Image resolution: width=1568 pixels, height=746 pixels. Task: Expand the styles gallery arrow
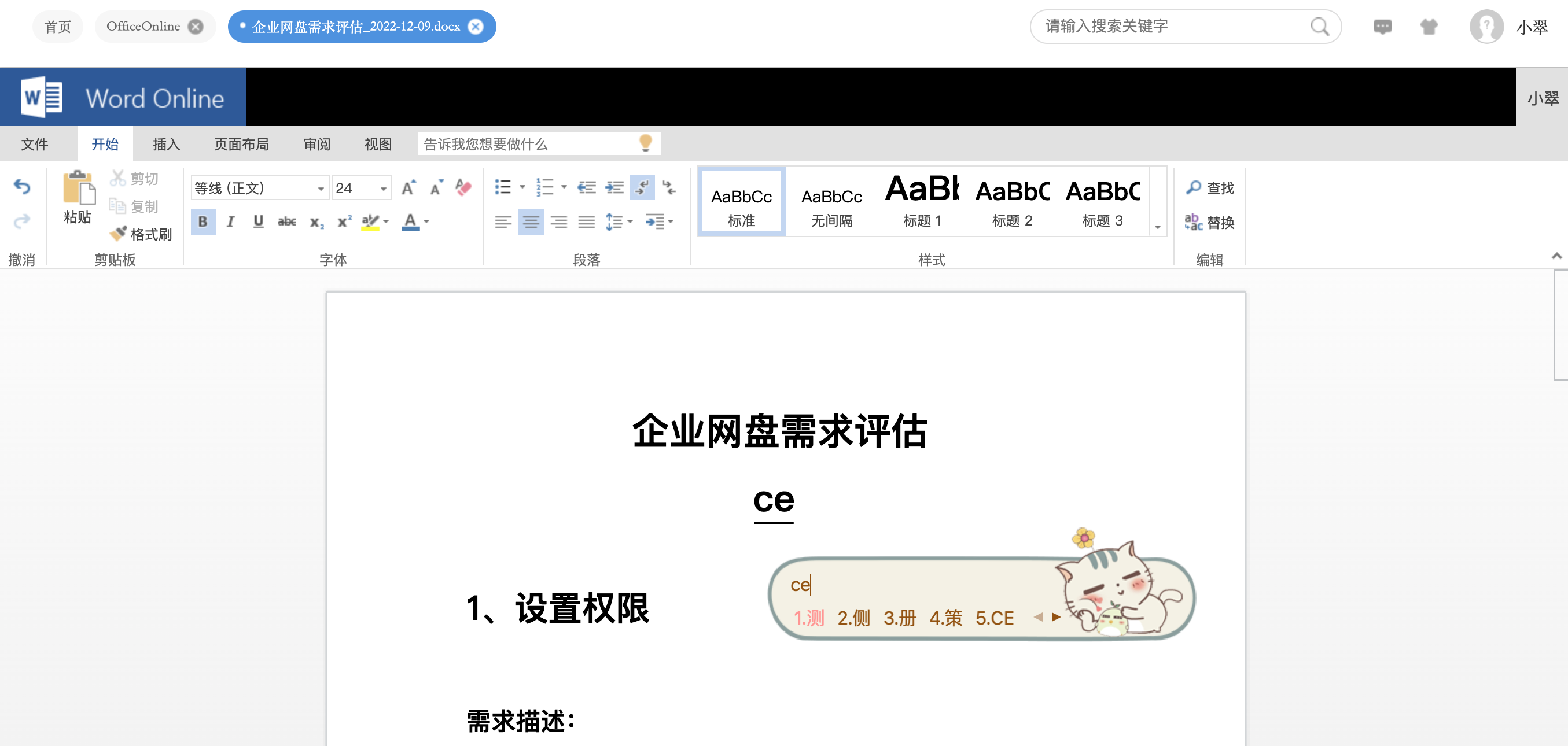point(1158,227)
